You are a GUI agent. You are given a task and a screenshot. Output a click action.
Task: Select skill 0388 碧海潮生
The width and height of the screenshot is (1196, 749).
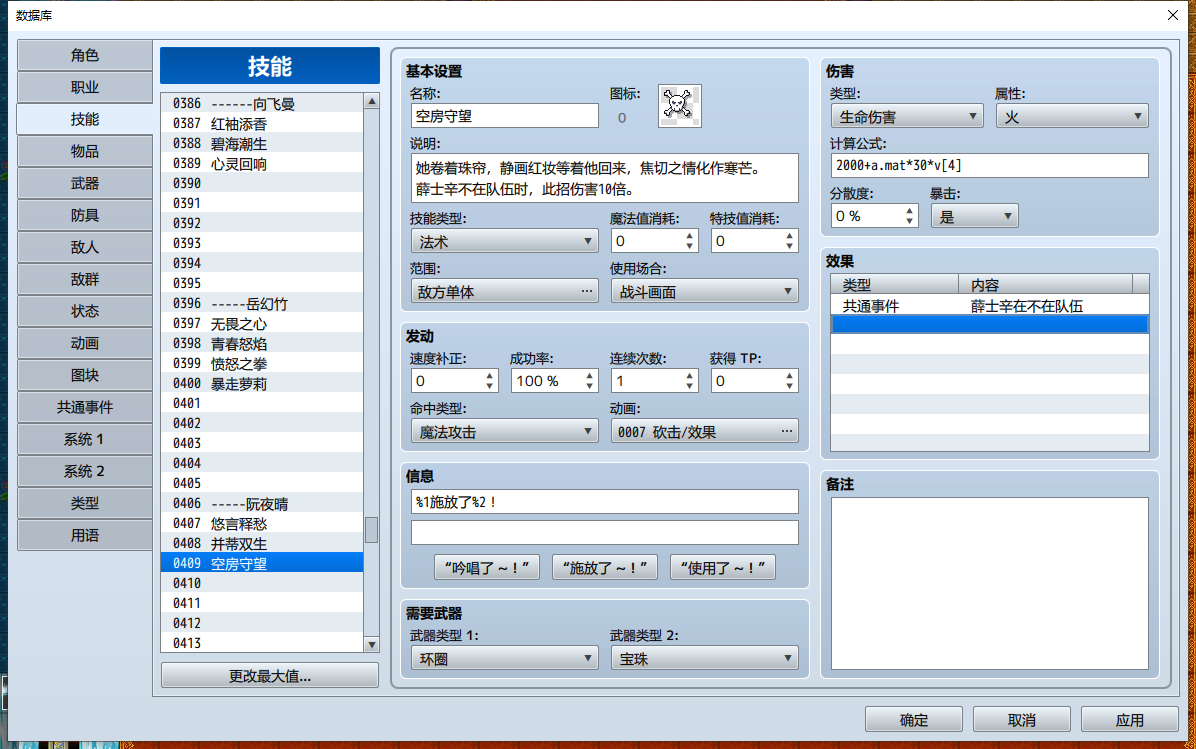262,143
